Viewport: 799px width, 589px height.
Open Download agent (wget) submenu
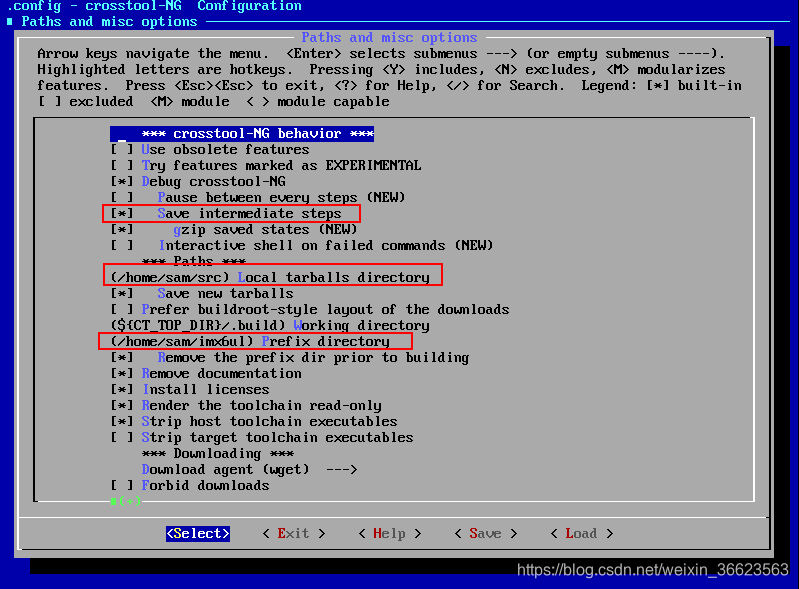[250, 469]
